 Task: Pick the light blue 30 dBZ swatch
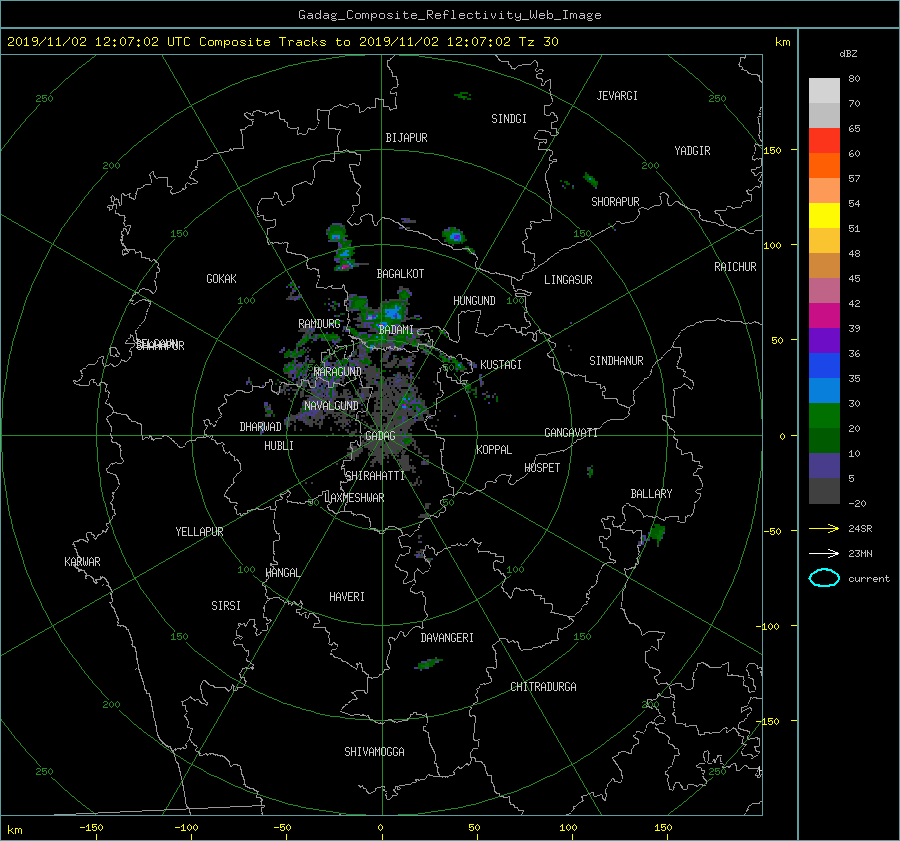(x=824, y=390)
